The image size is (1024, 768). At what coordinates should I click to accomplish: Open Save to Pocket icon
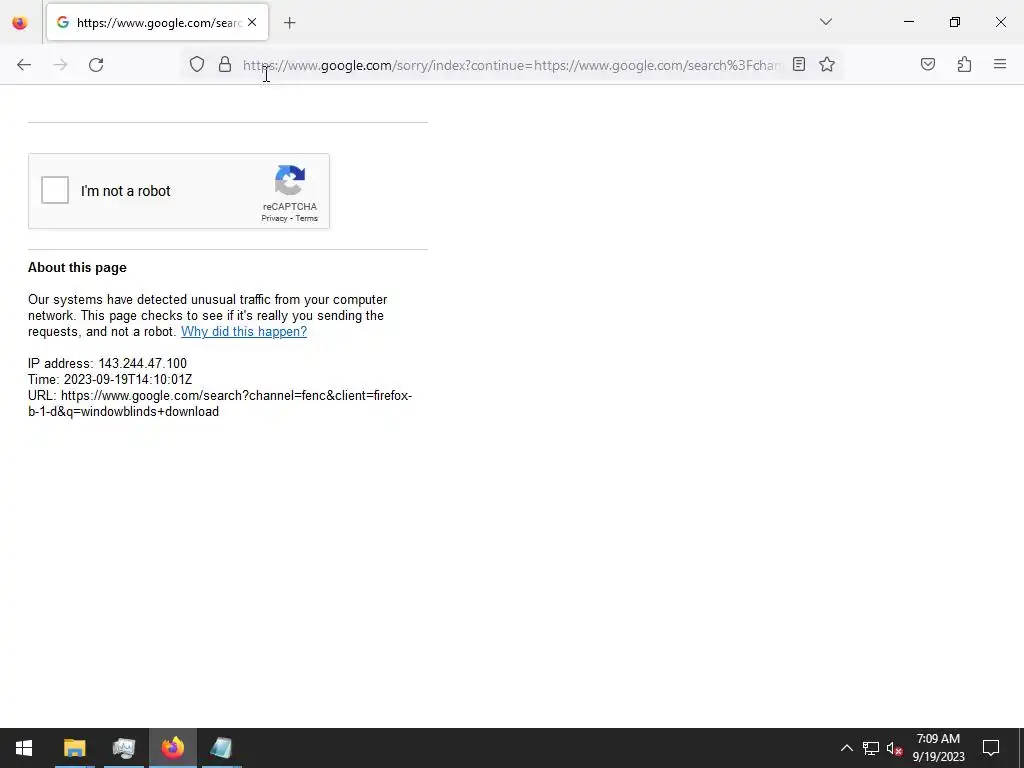point(928,64)
